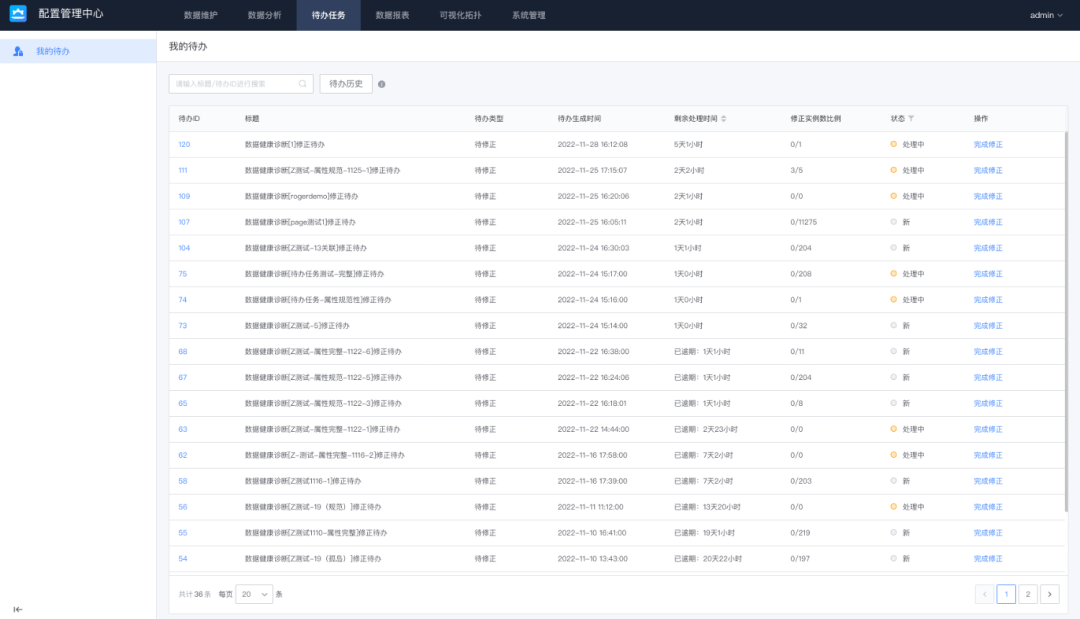This screenshot has height=619, width=1080.
Task: Open the 状态 column filter icon
Action: (x=911, y=118)
